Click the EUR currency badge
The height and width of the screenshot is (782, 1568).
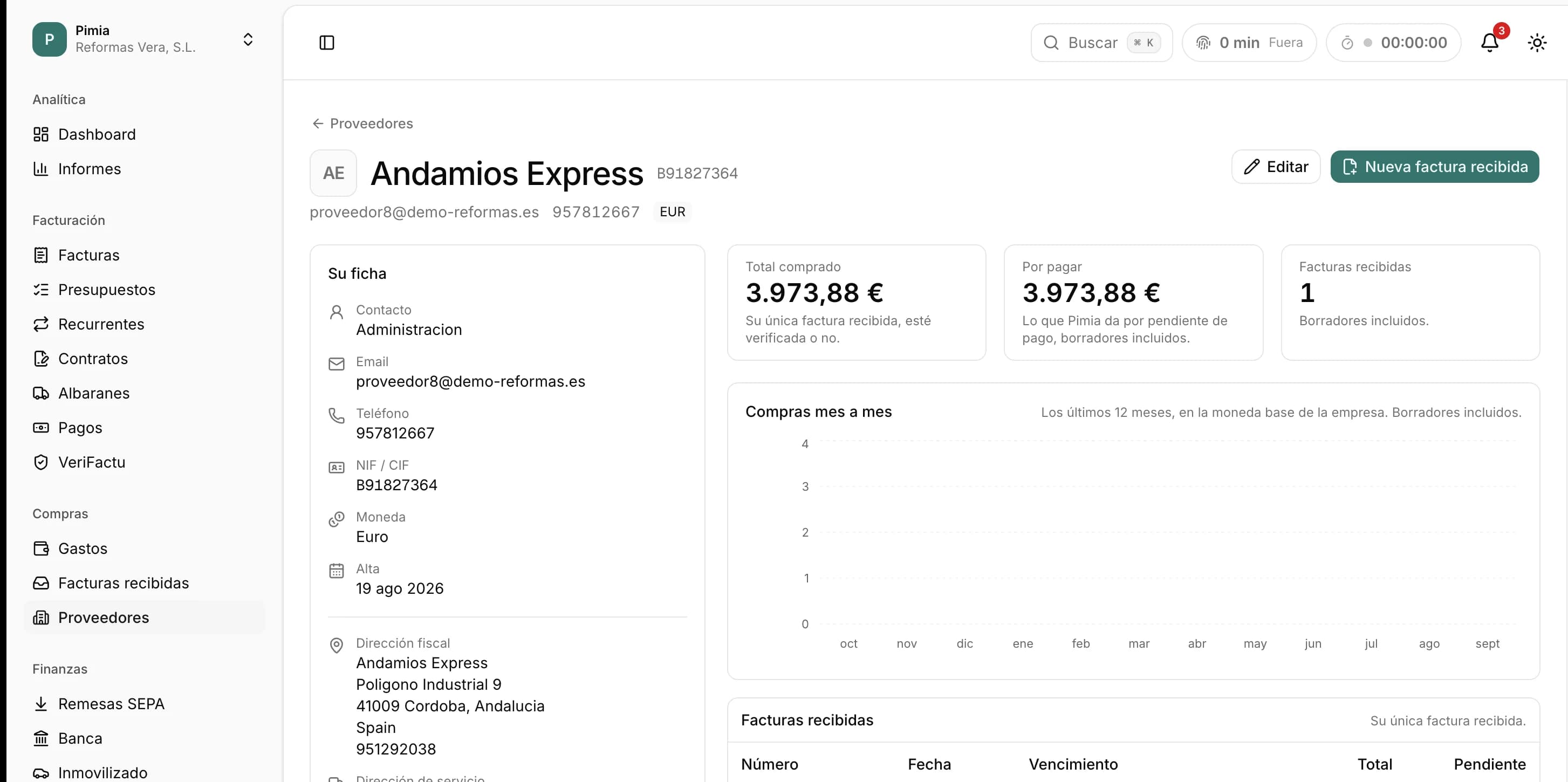(x=673, y=212)
